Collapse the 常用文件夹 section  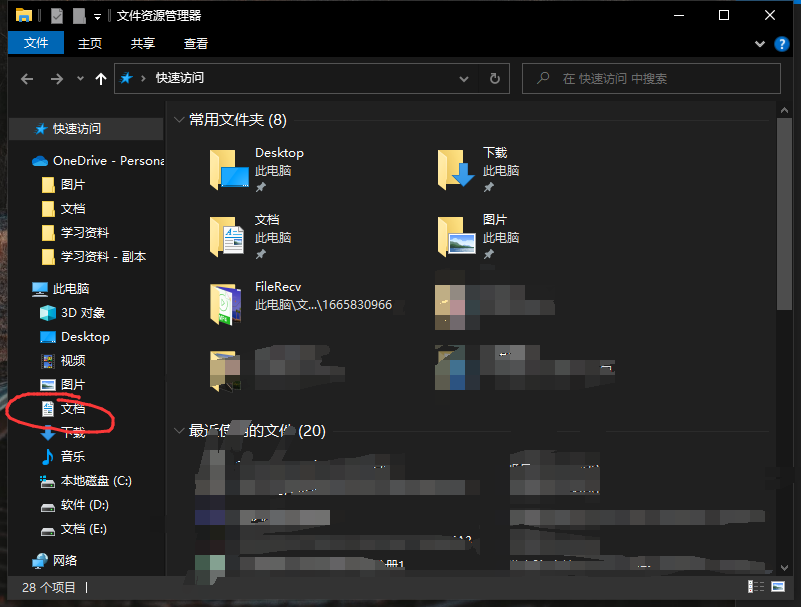(x=179, y=120)
